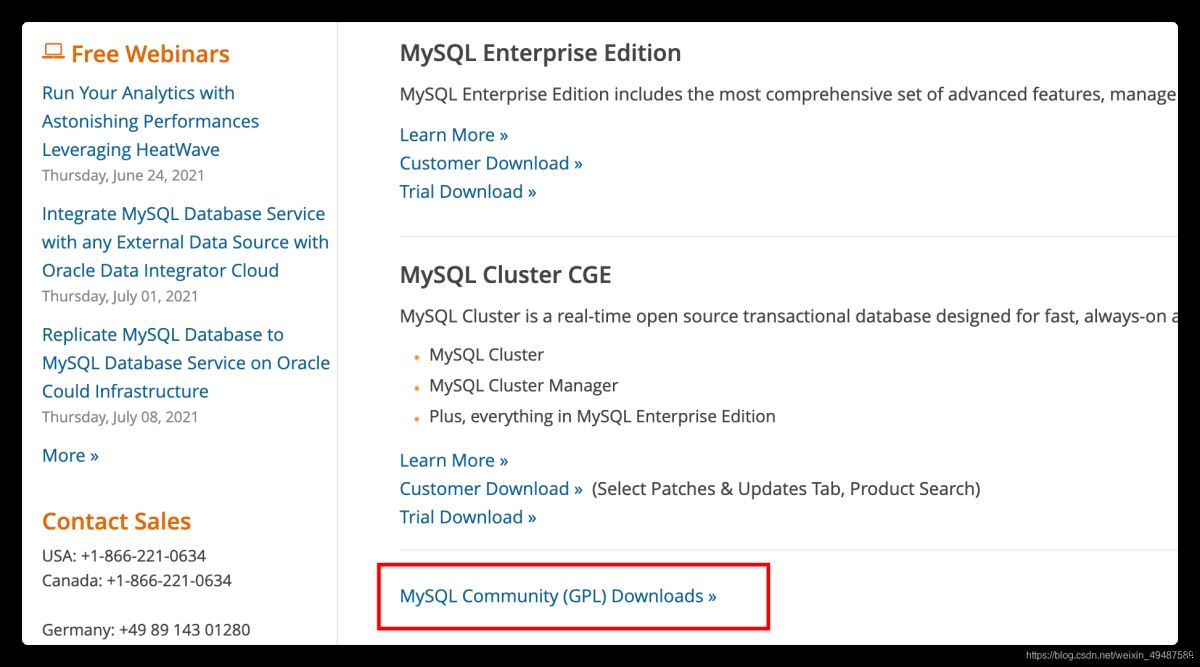1200x667 pixels.
Task: Open Customer Download for MySQL Enterprise Edition
Action: tap(491, 163)
